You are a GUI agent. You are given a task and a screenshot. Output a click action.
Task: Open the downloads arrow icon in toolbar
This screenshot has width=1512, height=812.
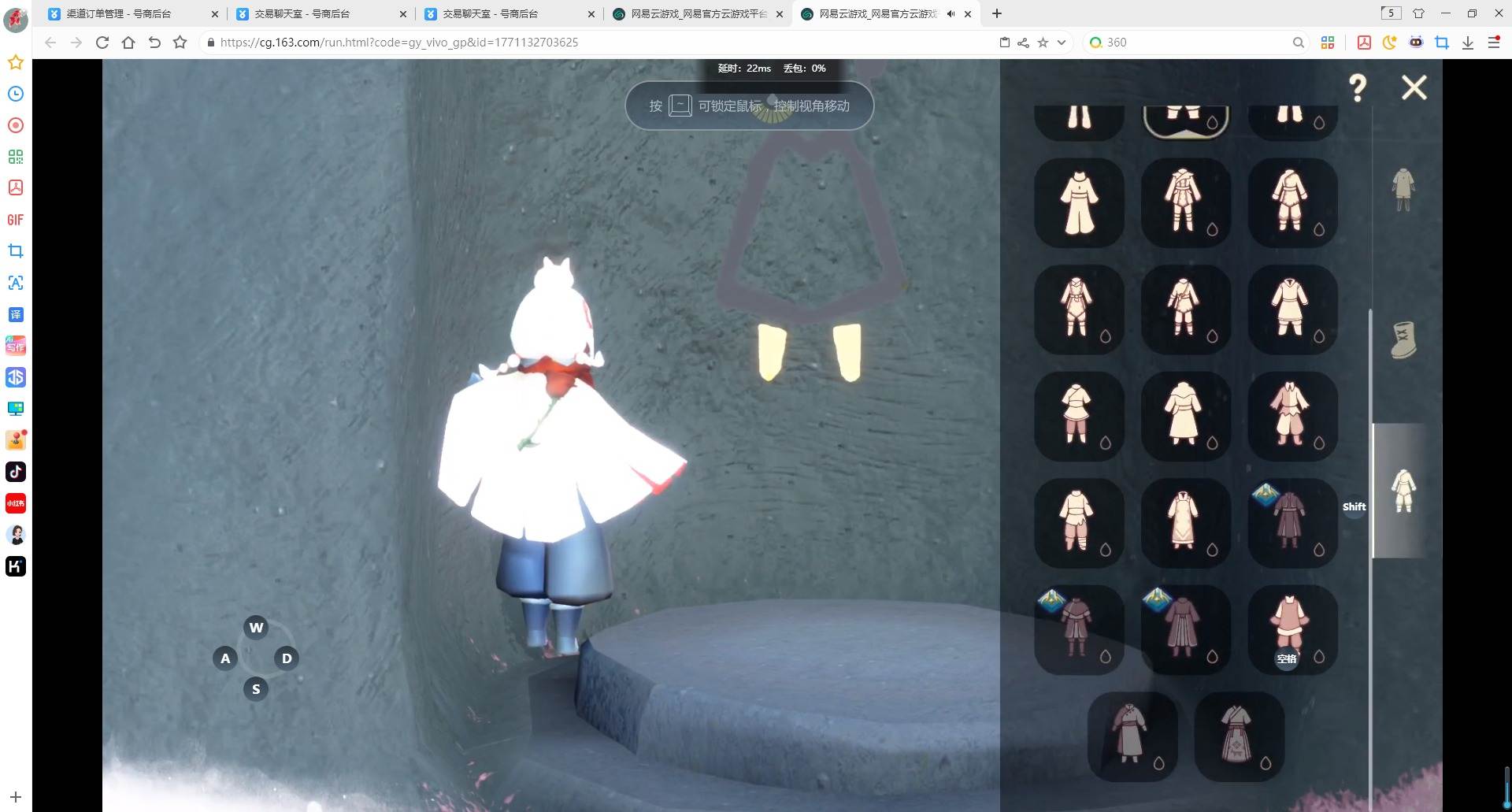click(x=1468, y=43)
